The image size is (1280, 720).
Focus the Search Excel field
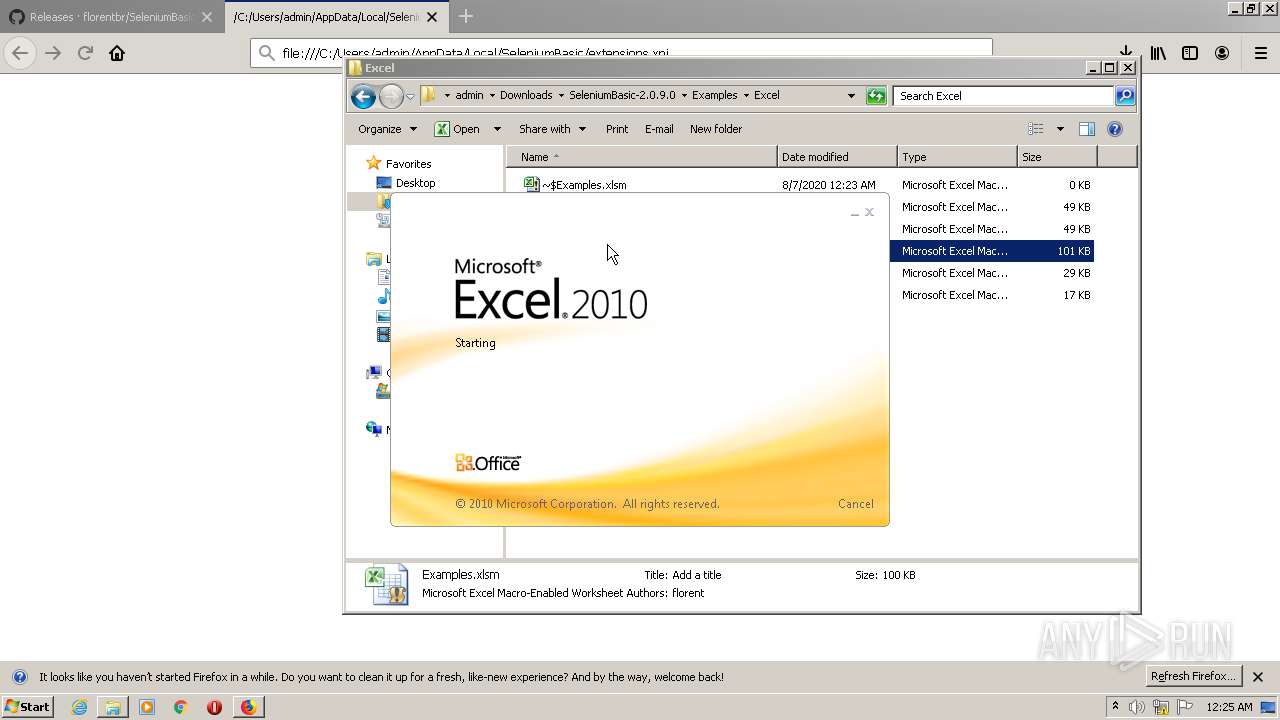point(1003,96)
